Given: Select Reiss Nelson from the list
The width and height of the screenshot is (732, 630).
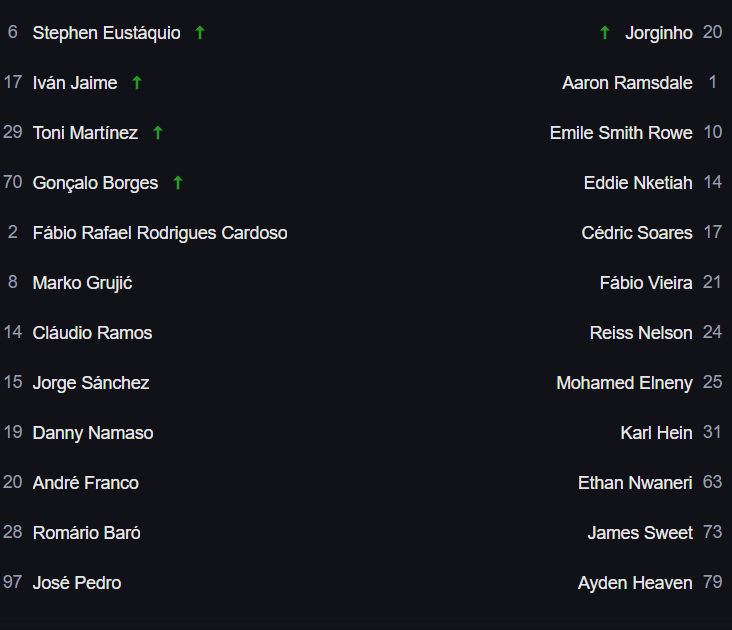Looking at the screenshot, I should point(641,333).
